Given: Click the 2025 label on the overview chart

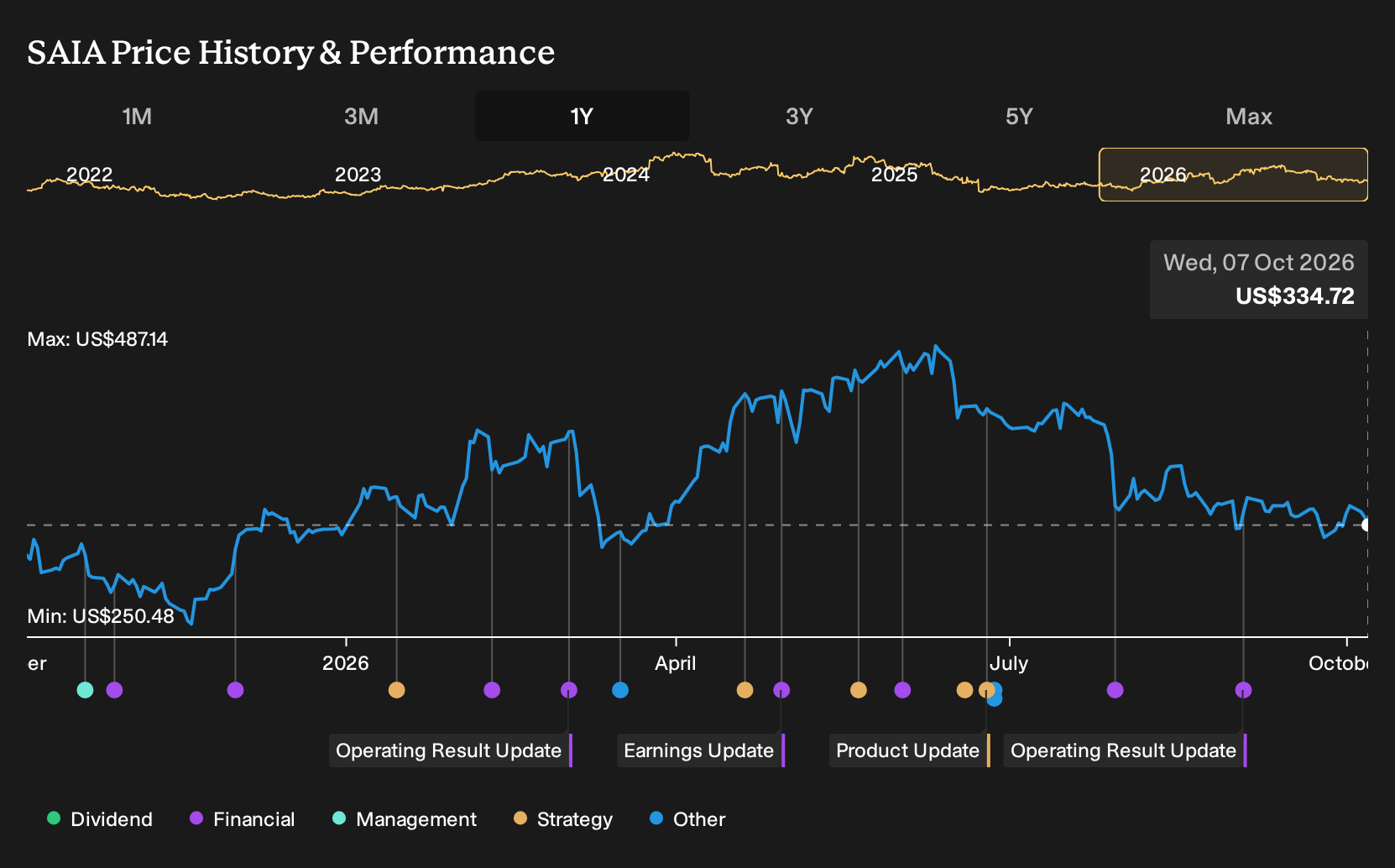Looking at the screenshot, I should [895, 175].
